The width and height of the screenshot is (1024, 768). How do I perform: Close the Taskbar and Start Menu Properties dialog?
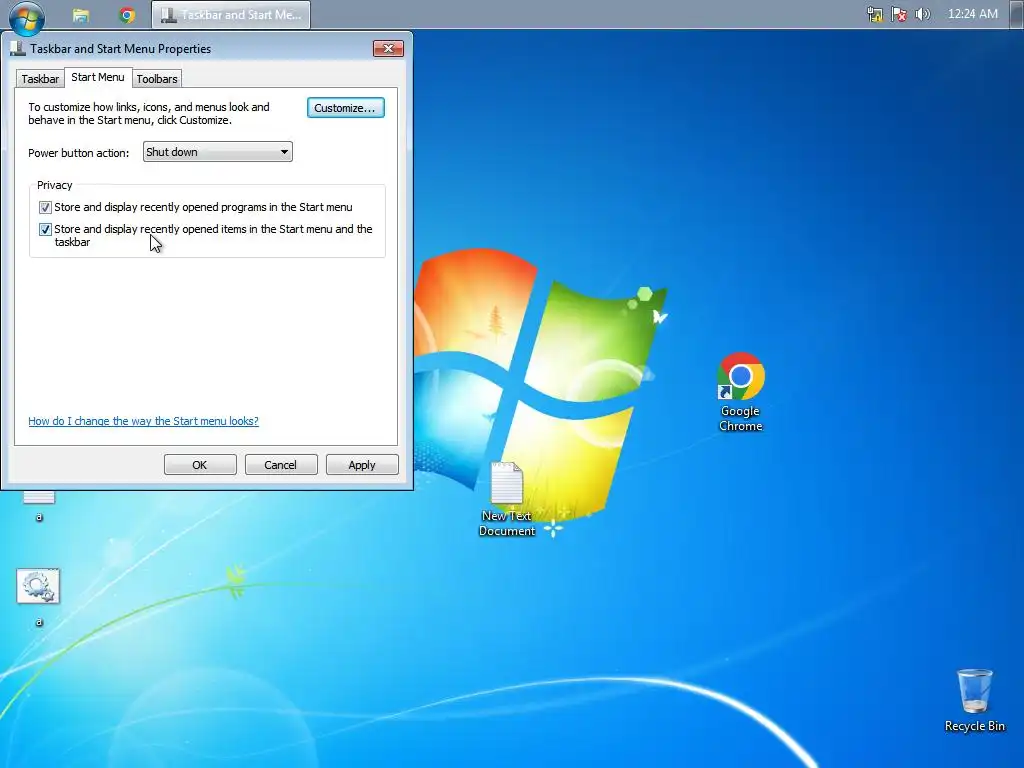coord(388,48)
